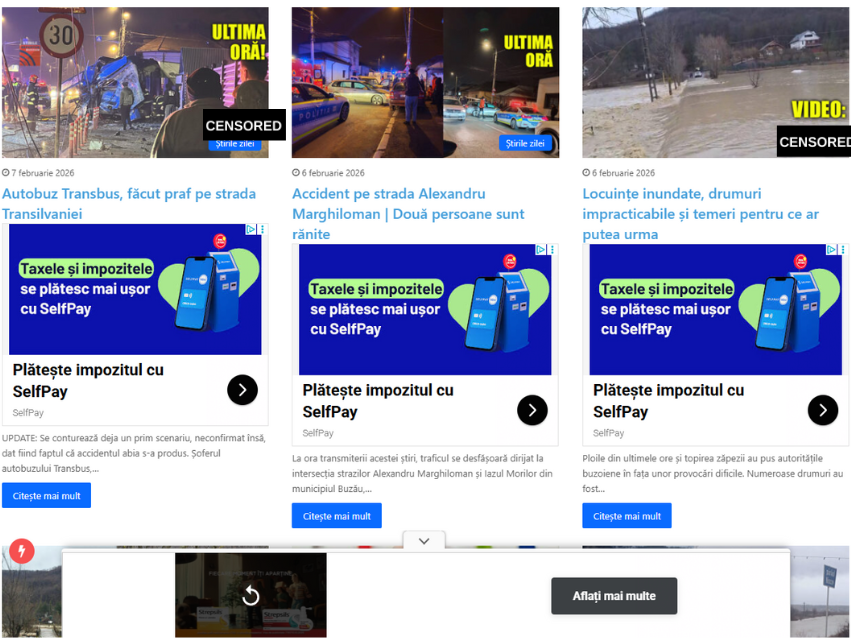
Task: Click 'Citește mai mult' under the Transbus article
Action: [x=46, y=495]
